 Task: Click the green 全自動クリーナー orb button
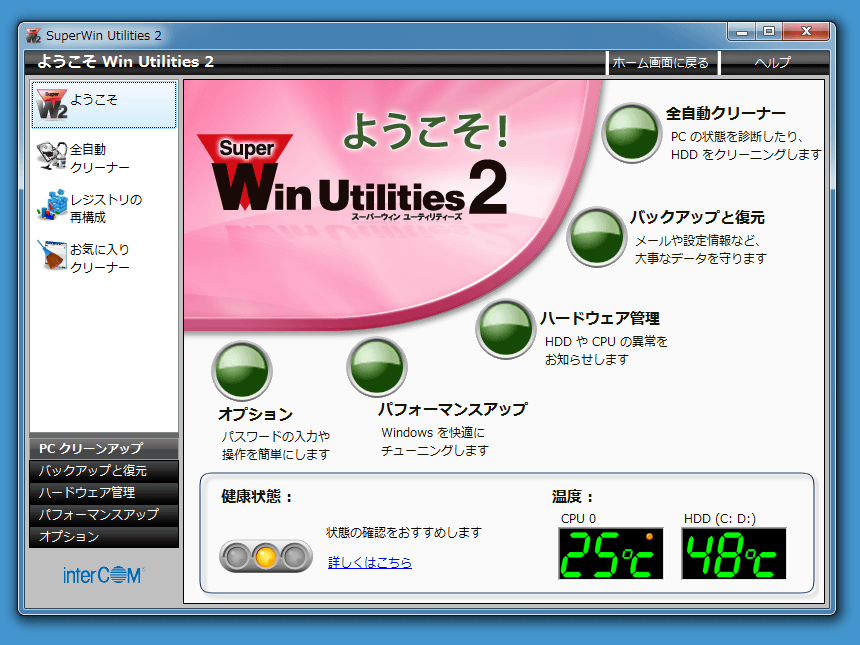coord(631,133)
